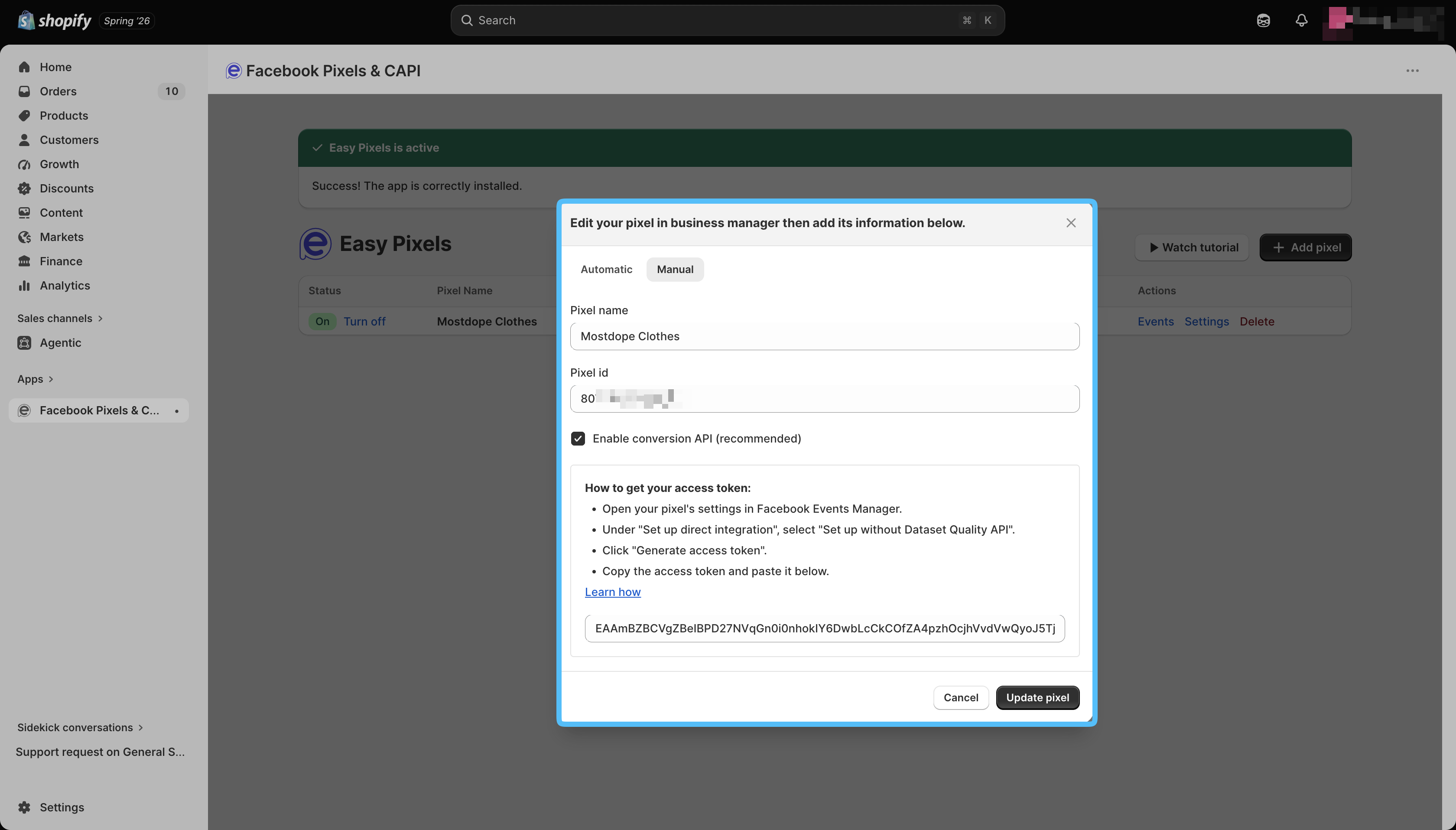Image resolution: width=1456 pixels, height=830 pixels.
Task: Click the Discounts badge icon
Action: coord(24,189)
